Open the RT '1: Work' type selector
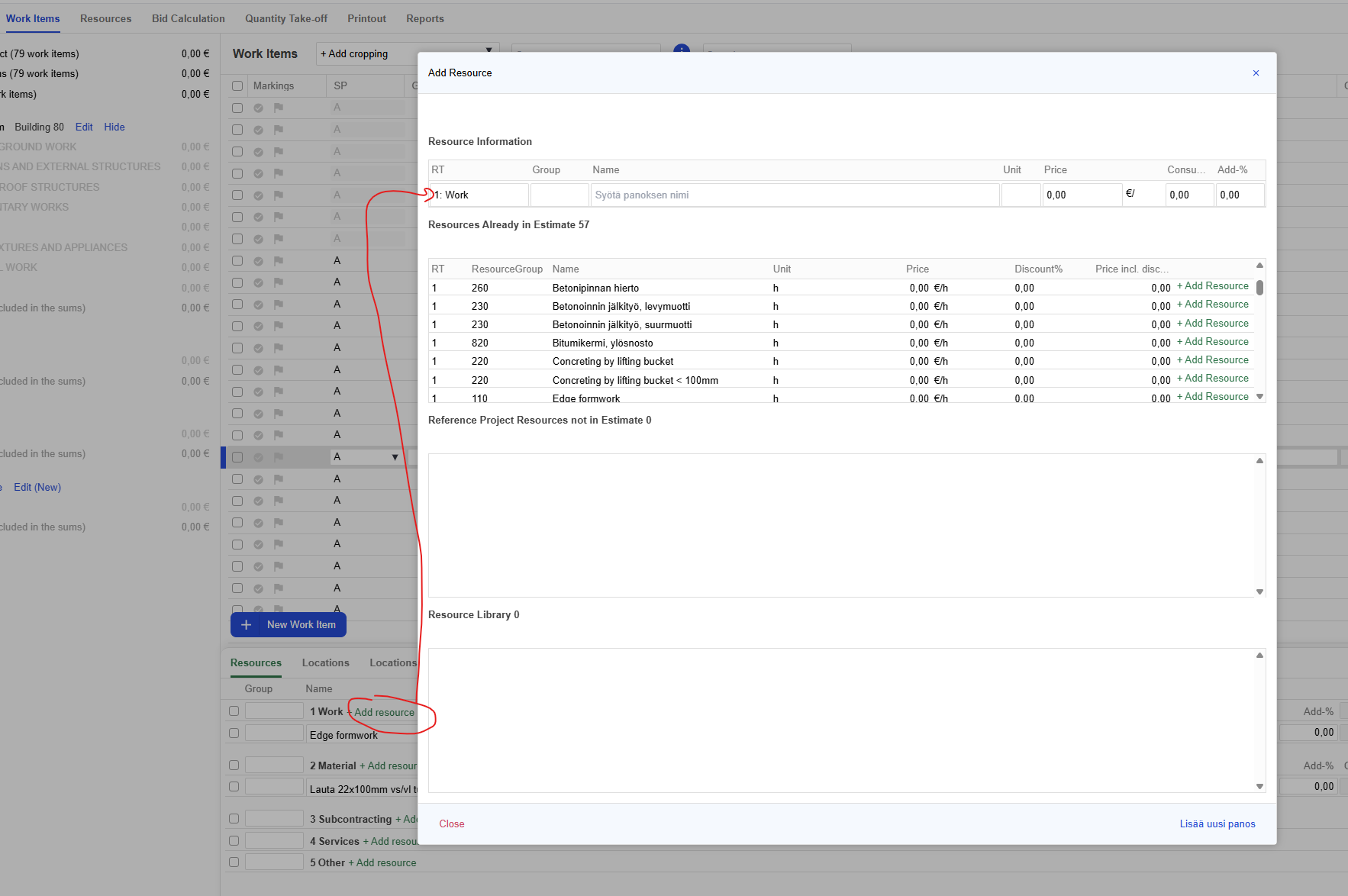This screenshot has width=1348, height=896. tap(479, 195)
